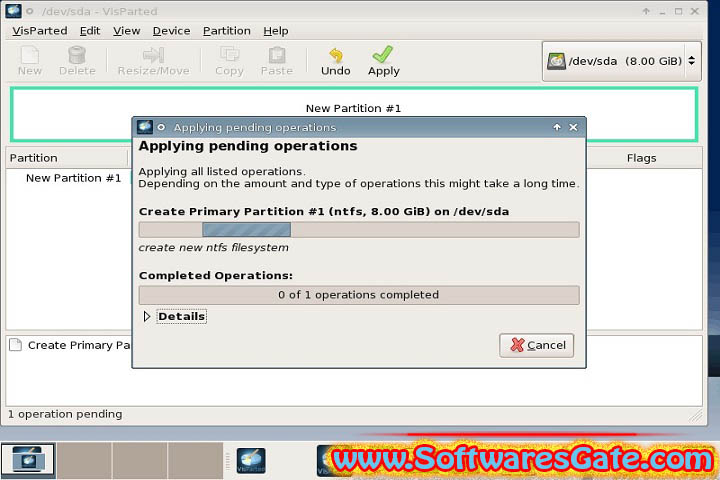Click the pending operation document icon
This screenshot has width=720, height=480.
click(16, 344)
